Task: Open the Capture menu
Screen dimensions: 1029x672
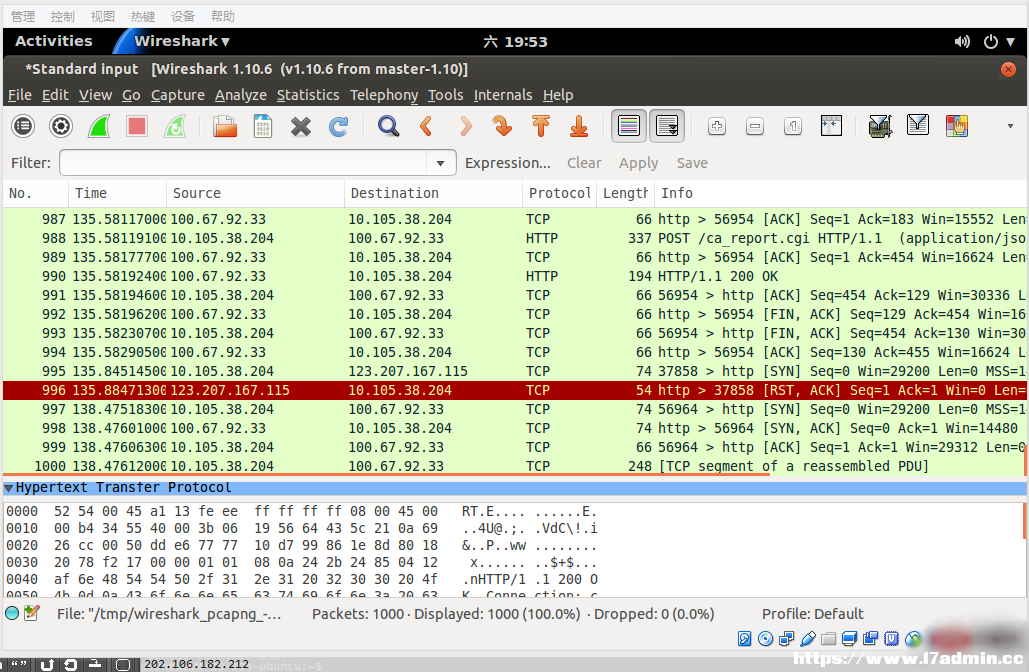Action: click(178, 95)
